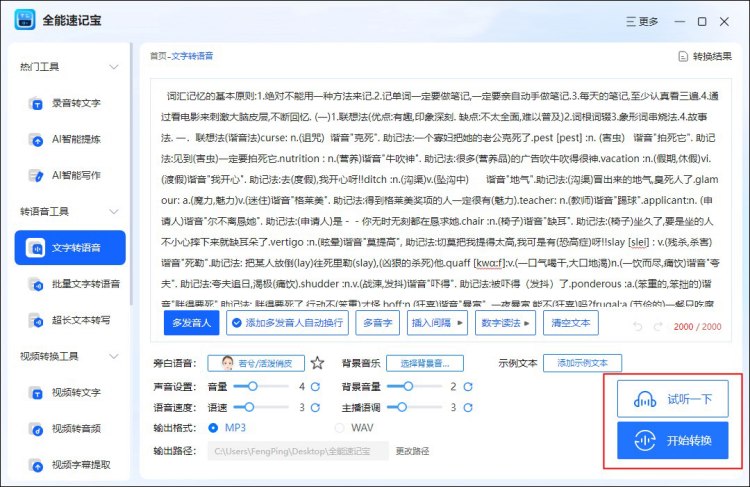Screen dimensions: 750x487
Task: Click 清空文本 to clear text
Action: pyautogui.click(x=571, y=323)
